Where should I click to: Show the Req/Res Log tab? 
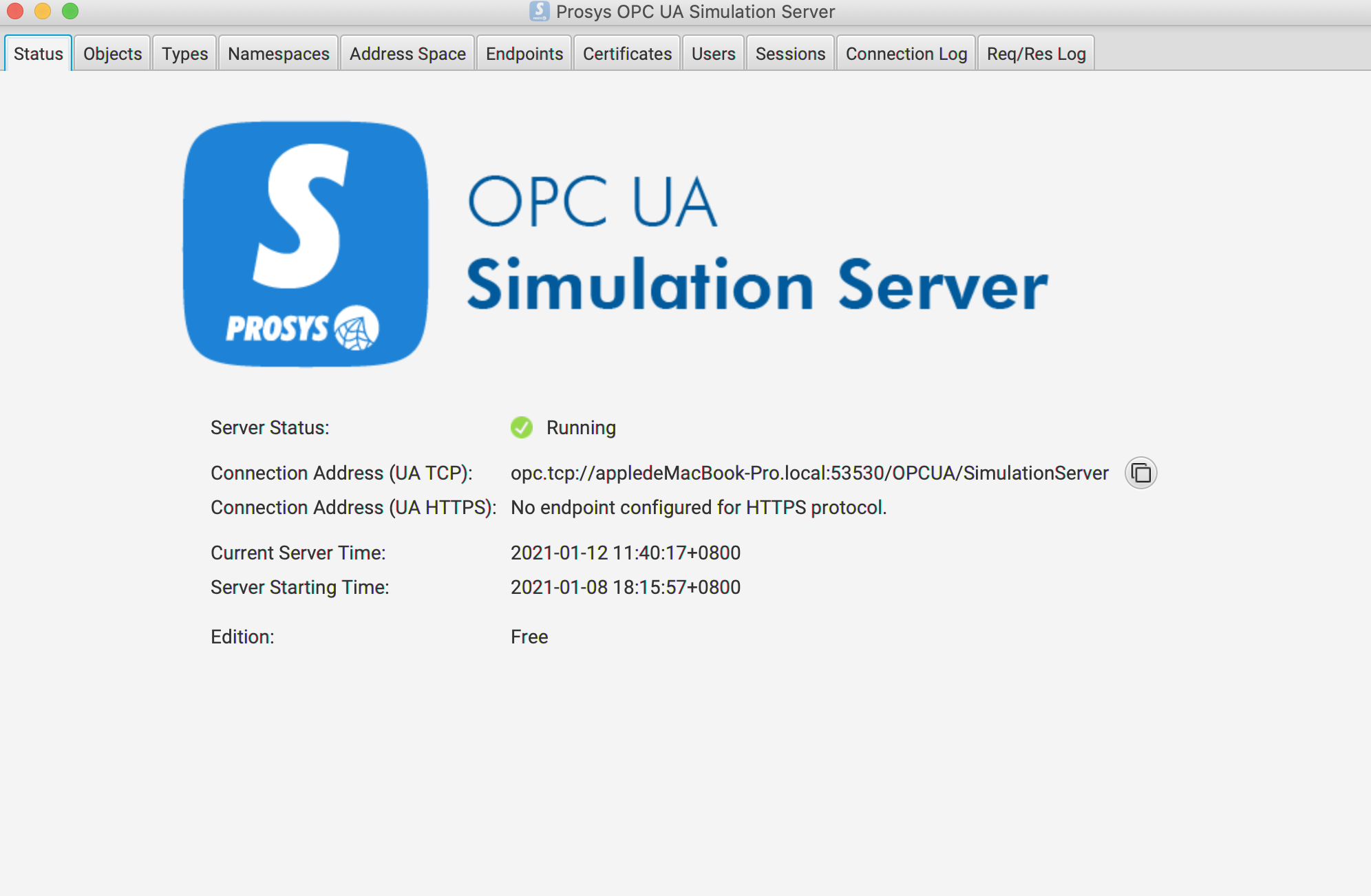1036,54
